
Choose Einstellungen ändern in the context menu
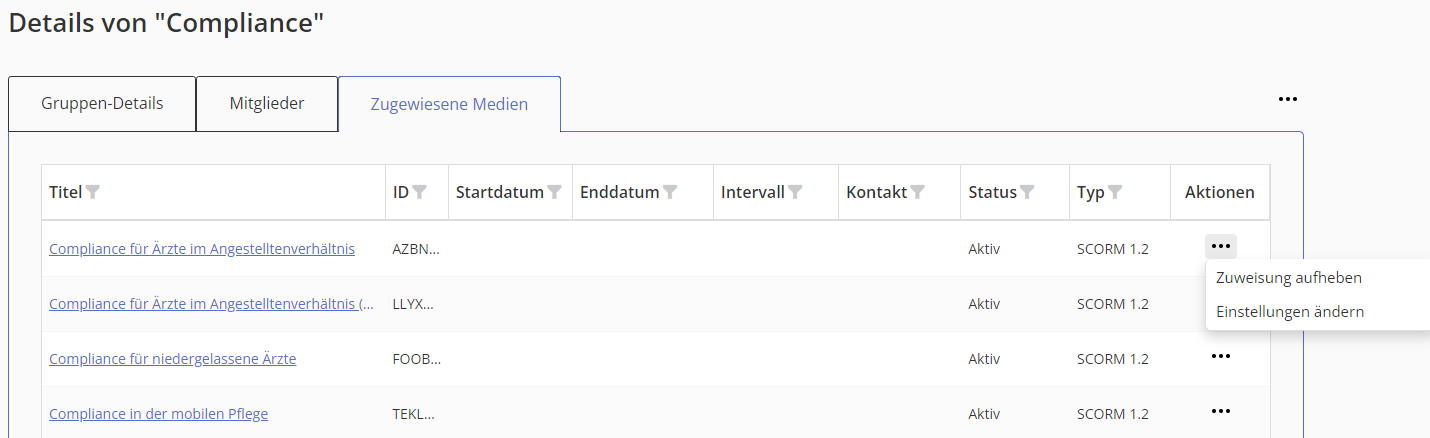pos(1290,312)
